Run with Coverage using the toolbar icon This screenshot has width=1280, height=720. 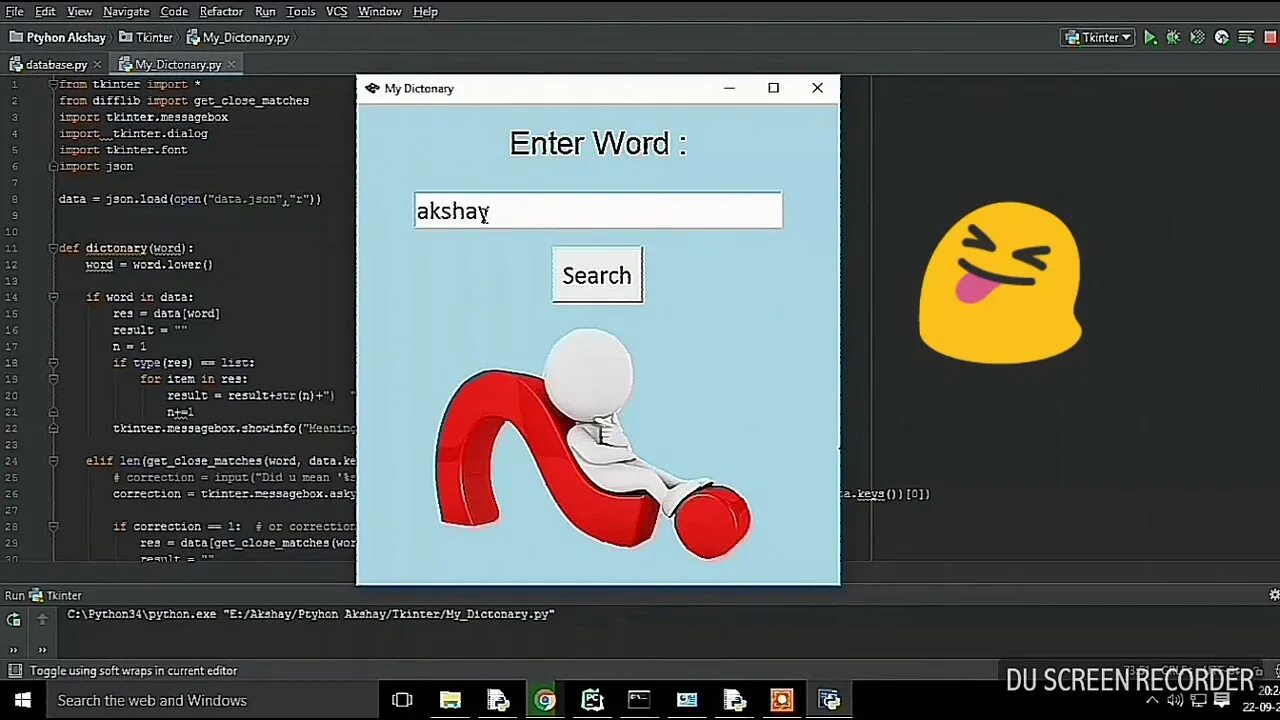1197,37
